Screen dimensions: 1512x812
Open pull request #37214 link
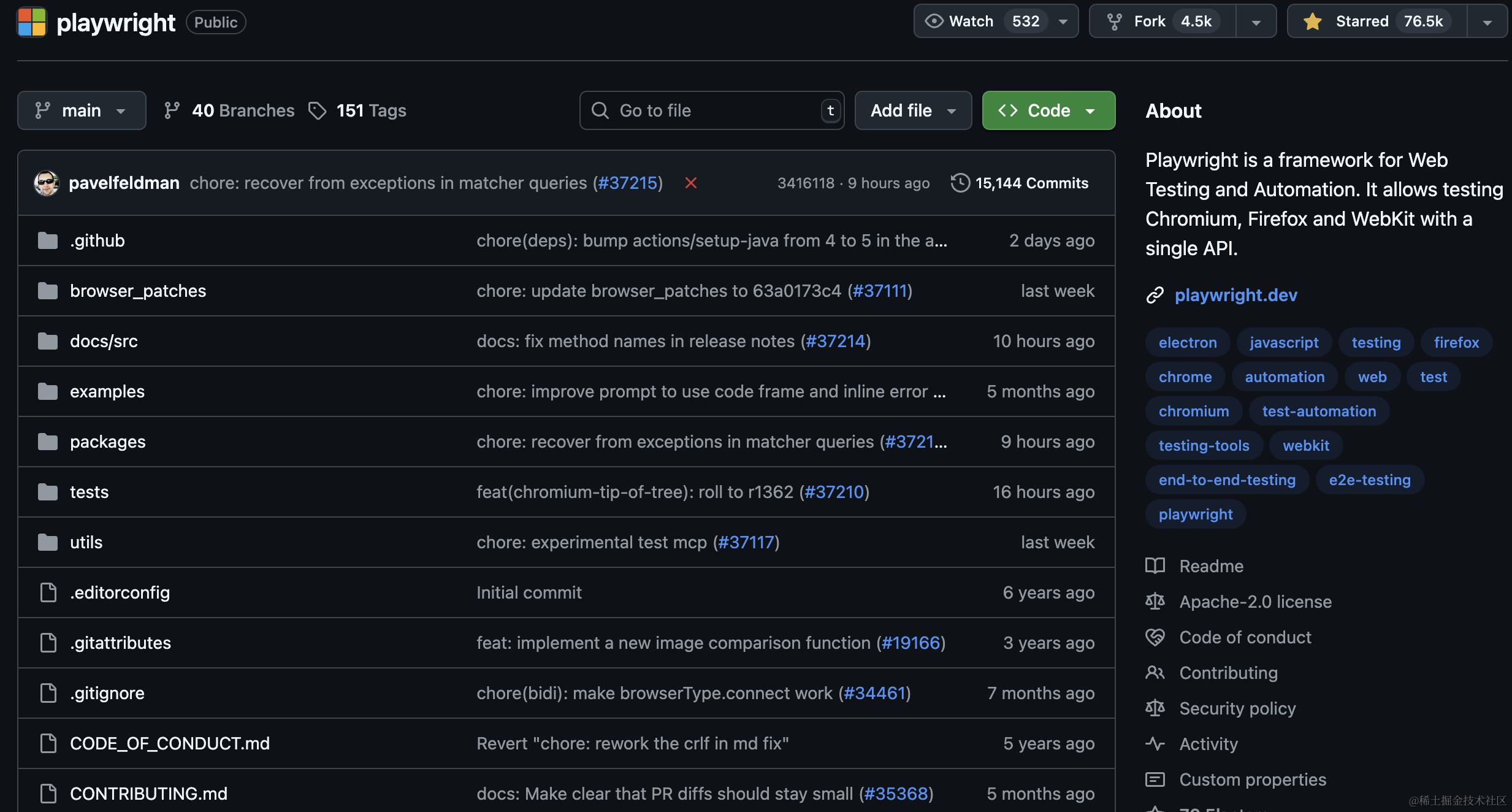pos(835,341)
